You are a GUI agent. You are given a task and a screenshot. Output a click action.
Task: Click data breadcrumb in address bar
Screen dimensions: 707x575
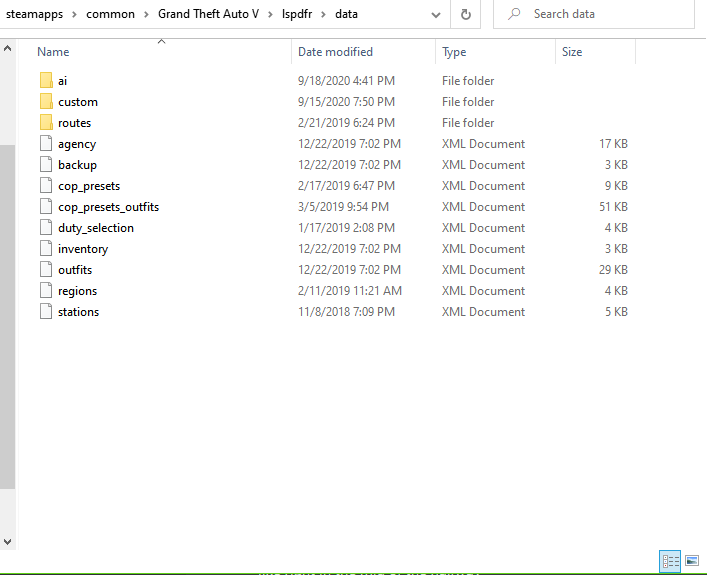tap(346, 14)
